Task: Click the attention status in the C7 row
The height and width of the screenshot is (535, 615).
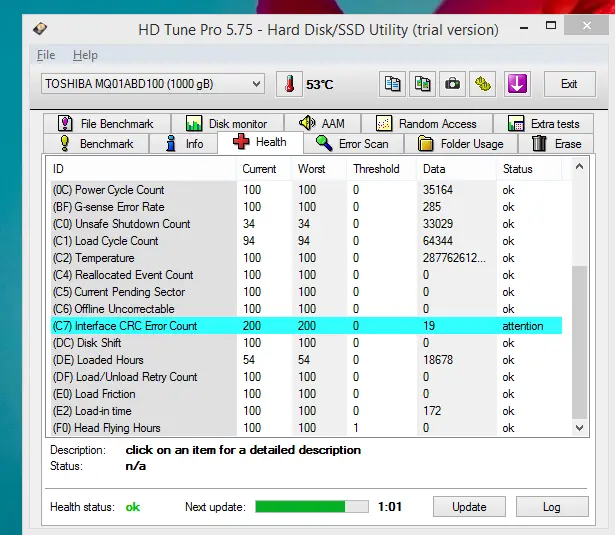Action: (x=523, y=326)
